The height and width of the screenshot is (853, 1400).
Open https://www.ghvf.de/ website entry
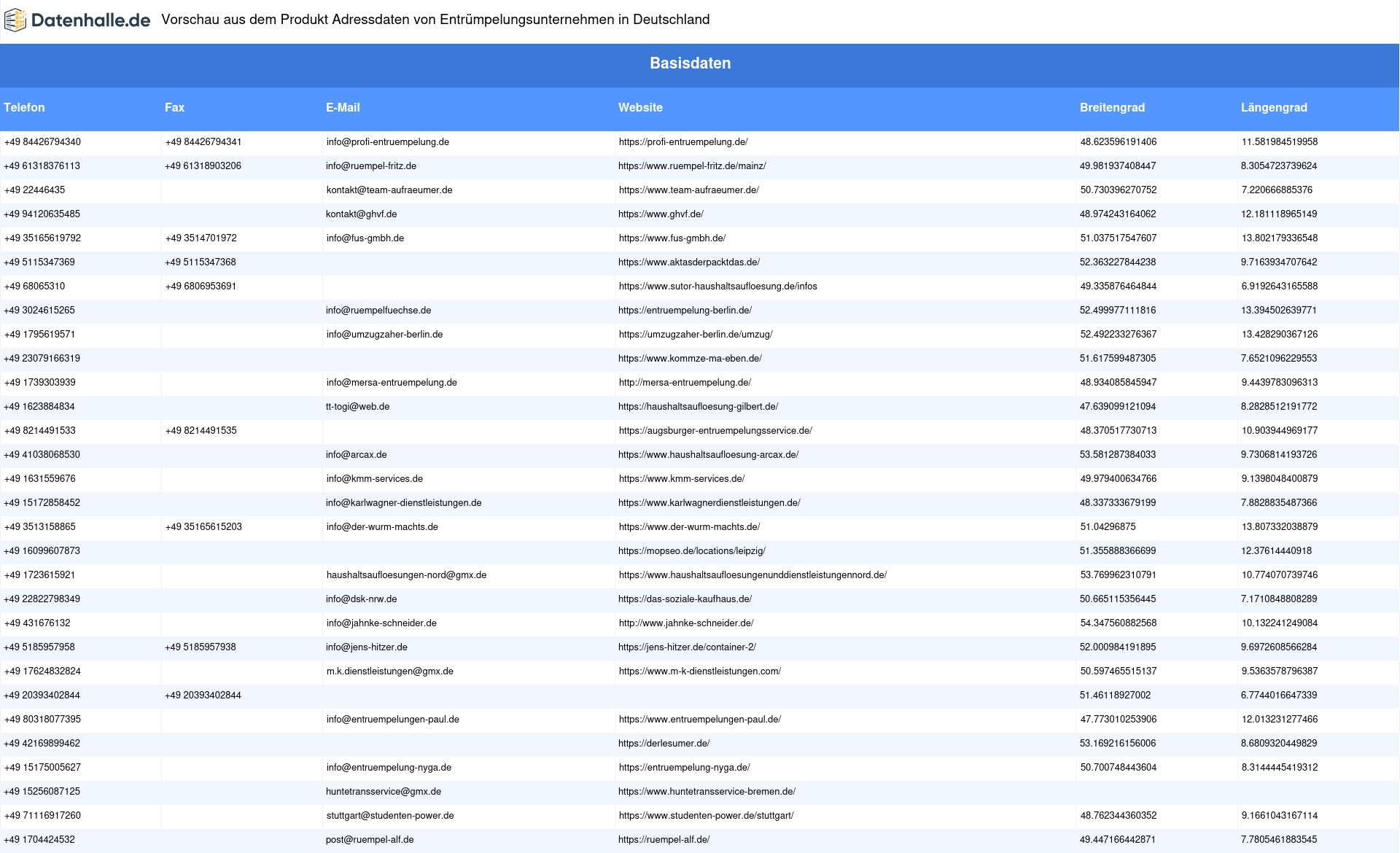point(661,214)
